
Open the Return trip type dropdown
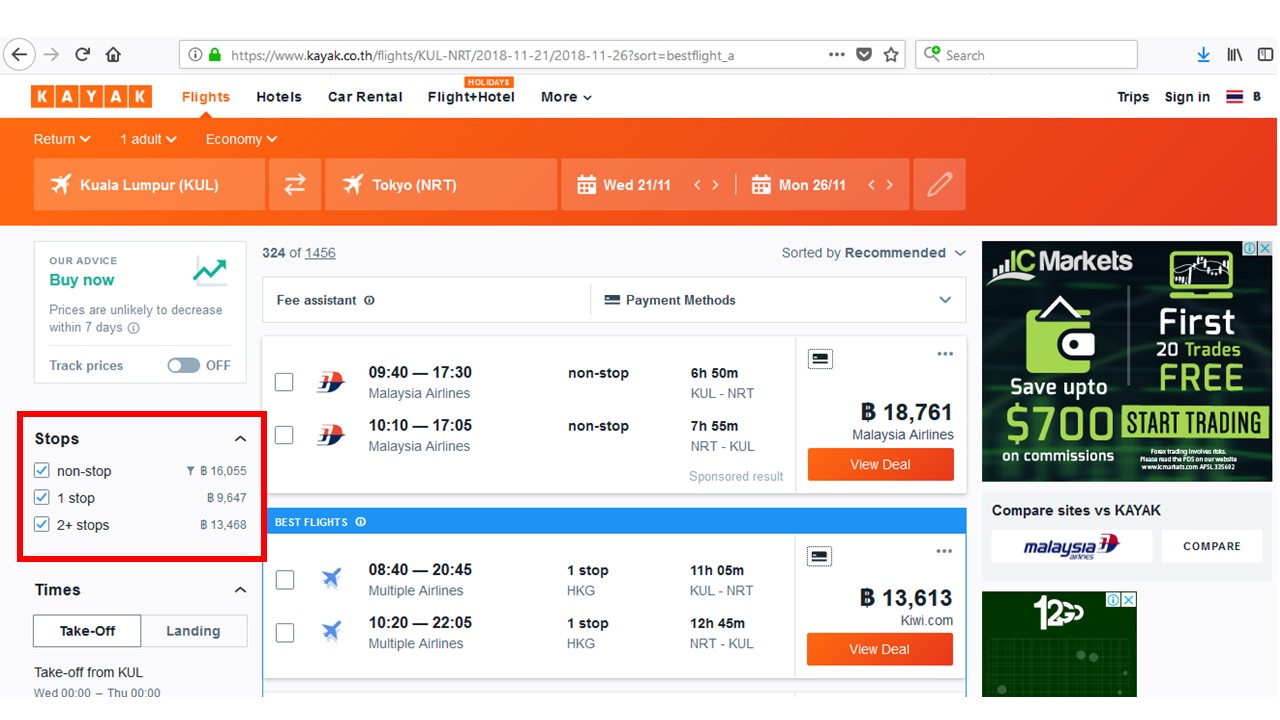(62, 139)
